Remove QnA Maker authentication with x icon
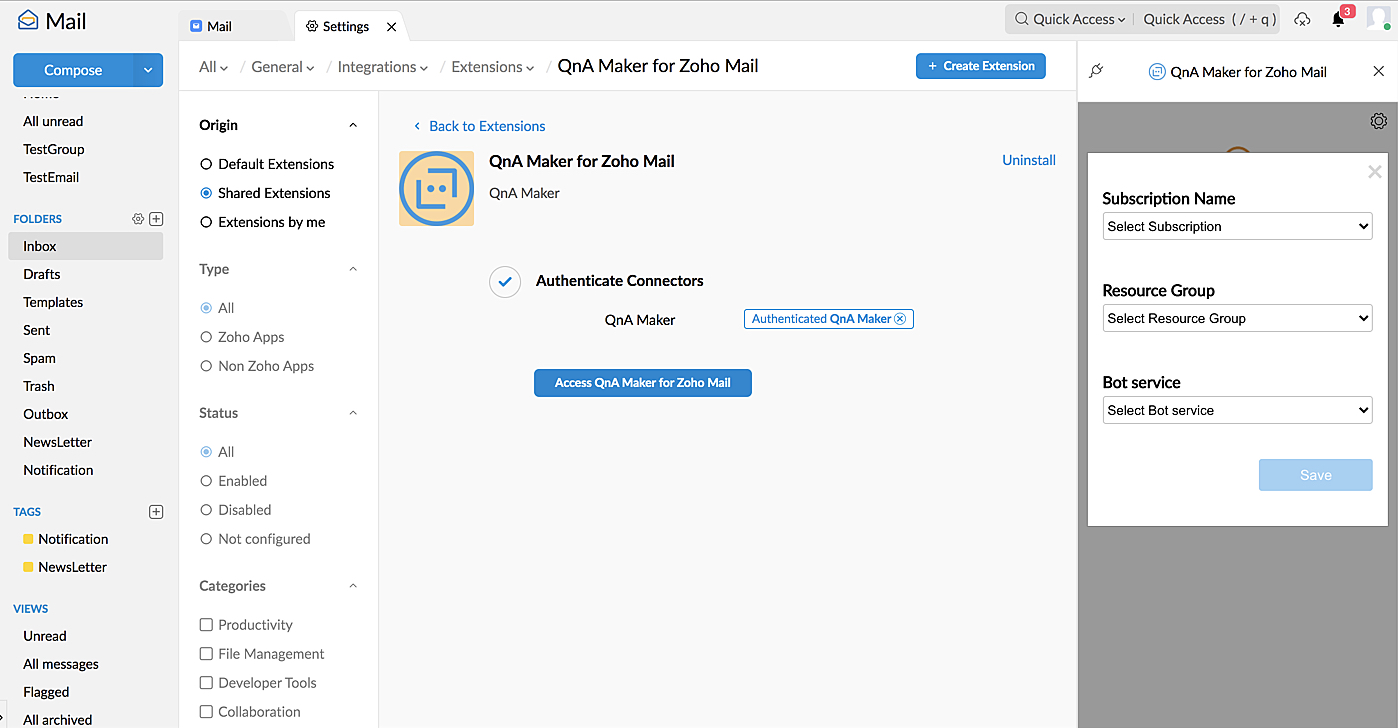This screenshot has width=1398, height=728. tap(900, 319)
